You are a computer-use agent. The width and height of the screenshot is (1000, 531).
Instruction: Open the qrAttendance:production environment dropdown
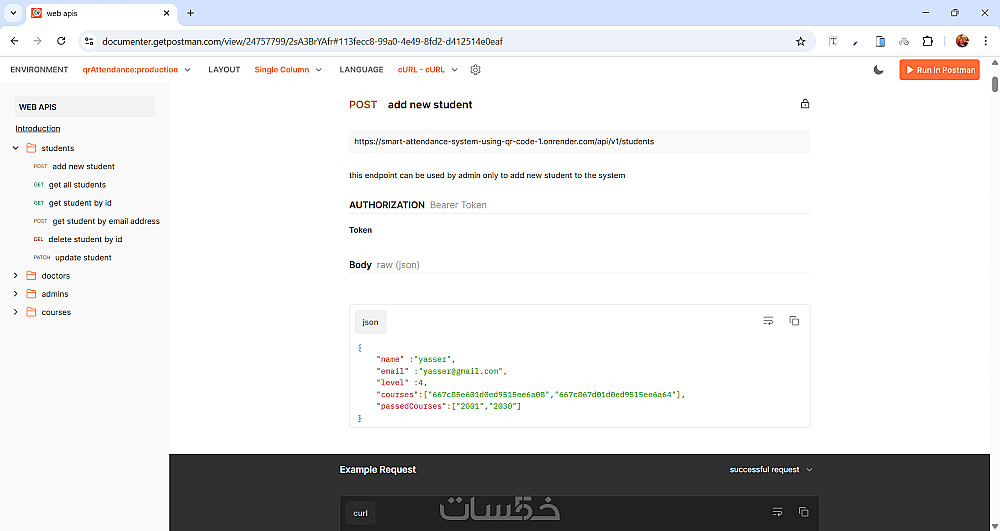pos(136,69)
